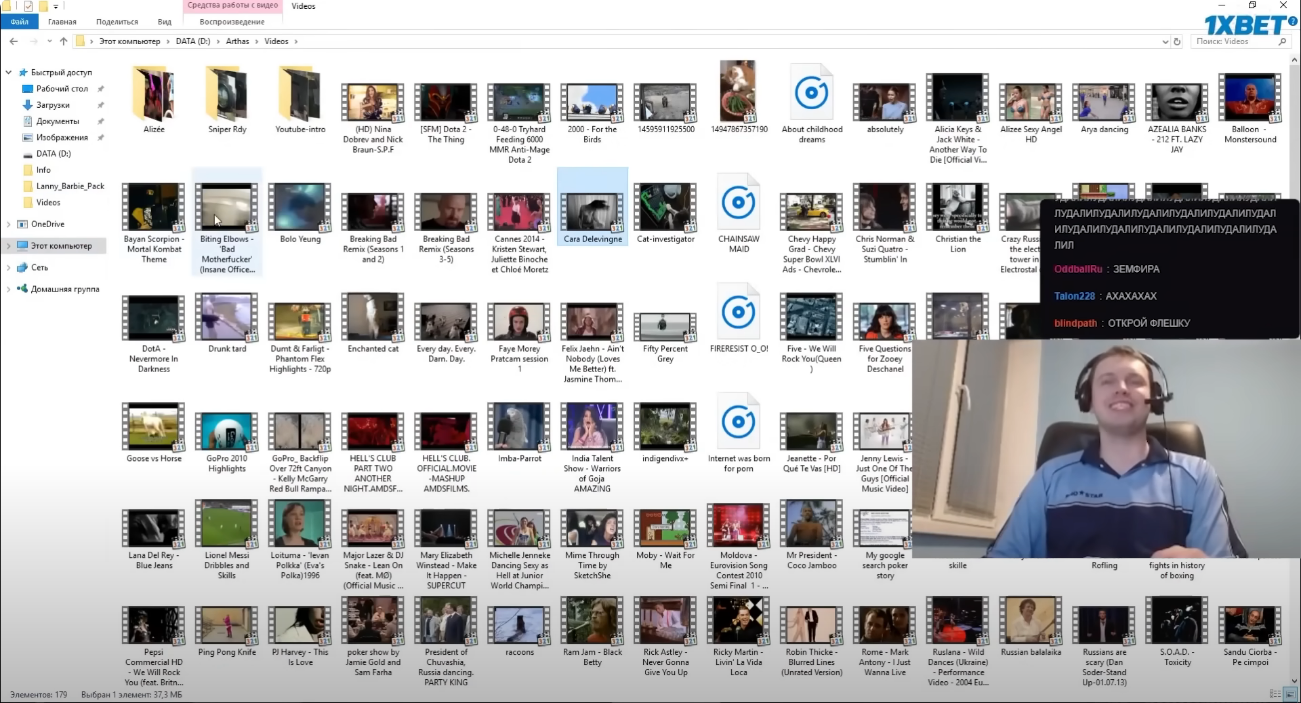Image resolution: width=1301 pixels, height=703 pixels.
Task: Open the Alizée folder
Action: [x=153, y=94]
